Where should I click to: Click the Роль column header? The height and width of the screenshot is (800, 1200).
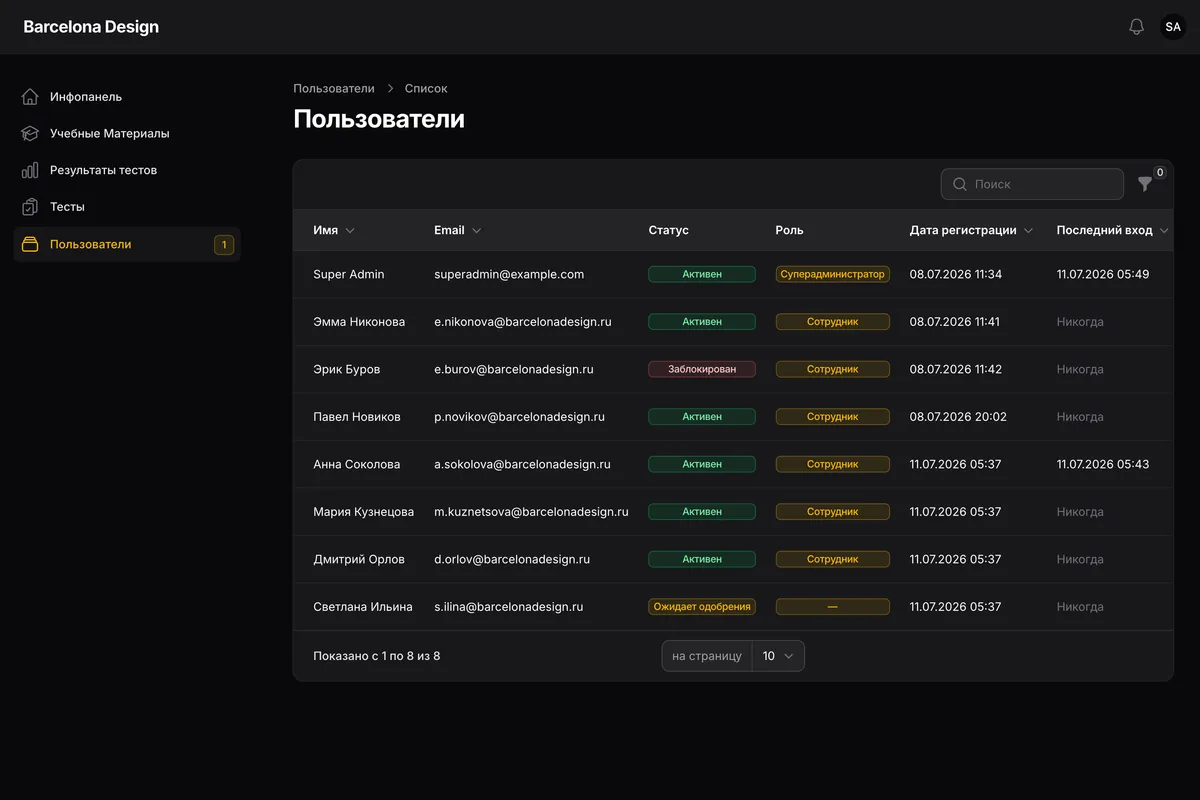[789, 230]
